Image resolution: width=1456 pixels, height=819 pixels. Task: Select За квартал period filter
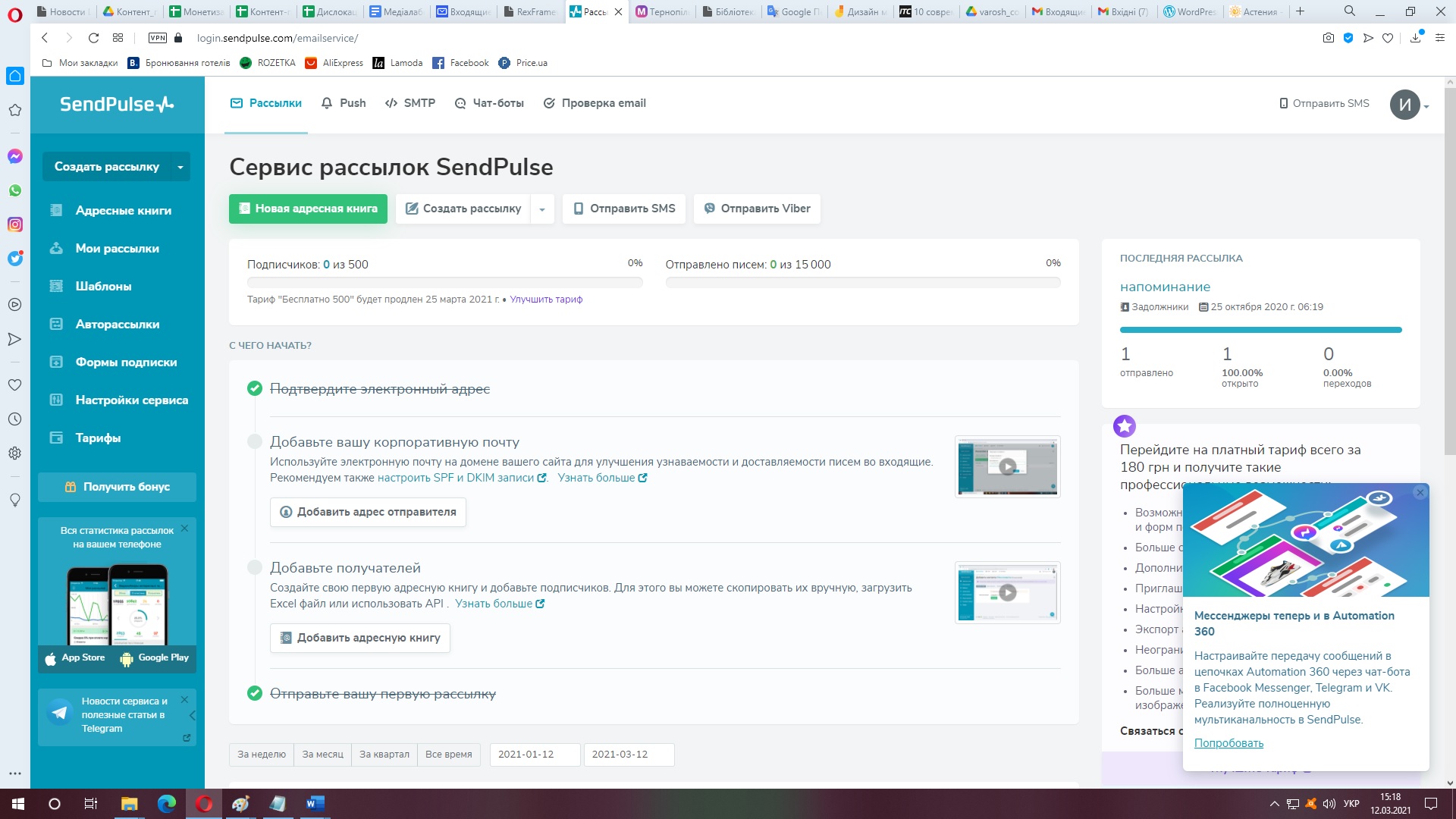384,755
